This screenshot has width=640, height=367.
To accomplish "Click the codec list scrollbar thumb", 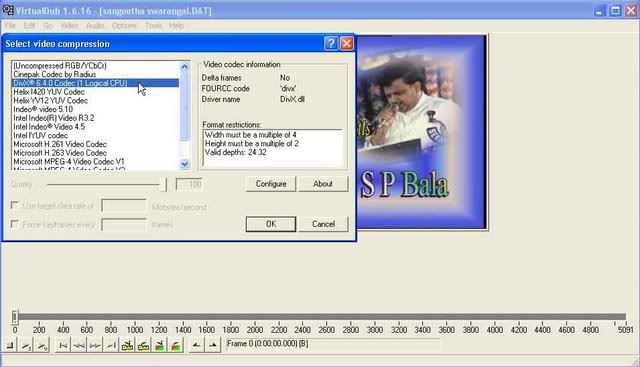I will 184,107.
